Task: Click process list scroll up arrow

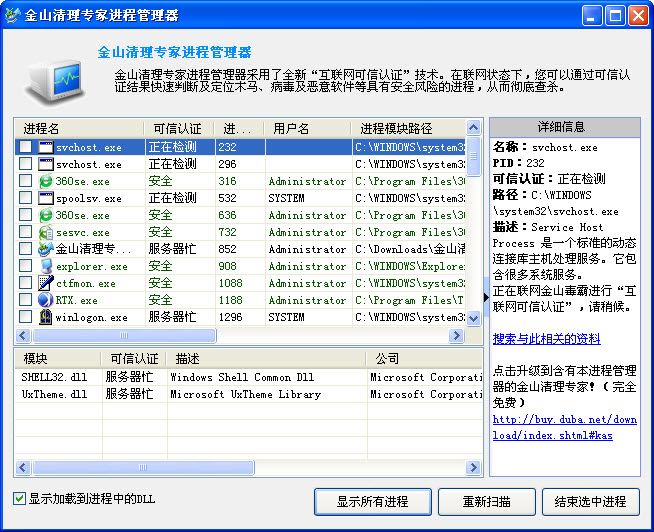Action: click(x=473, y=127)
